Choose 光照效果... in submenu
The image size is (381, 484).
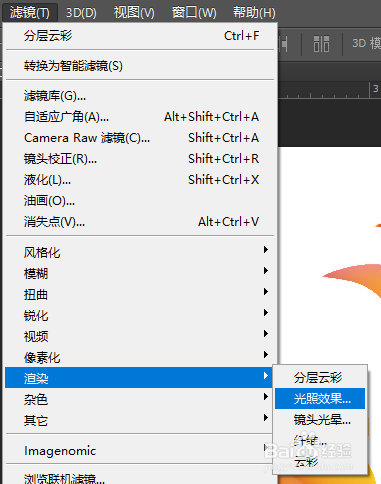320,398
